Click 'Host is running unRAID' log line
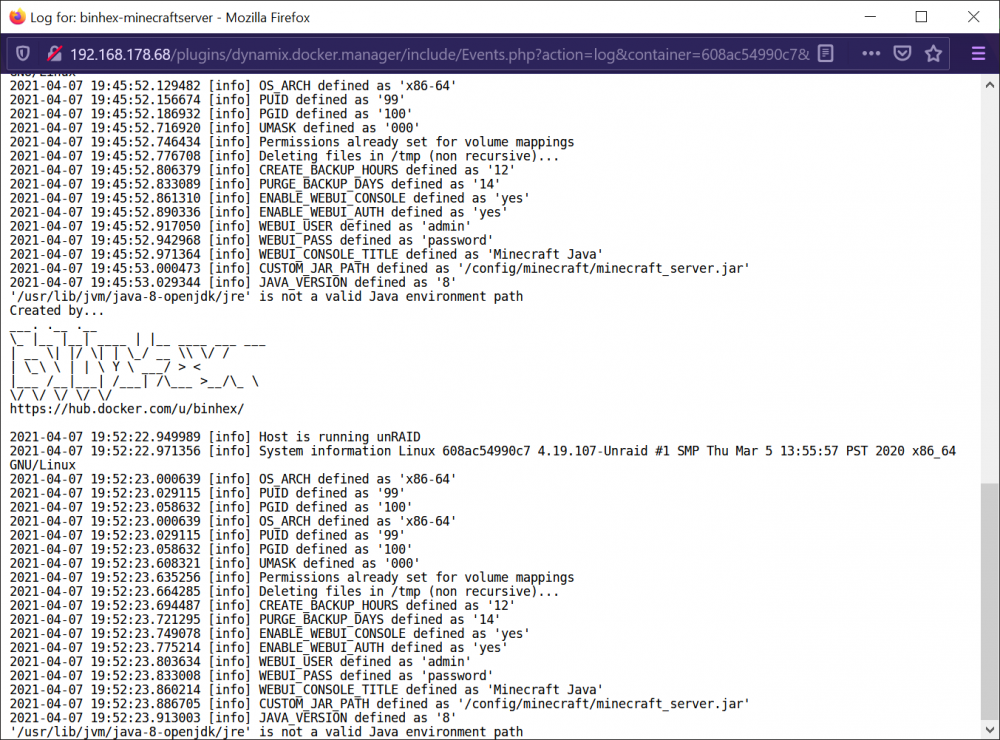Image resolution: width=1000 pixels, height=740 pixels. click(x=215, y=437)
